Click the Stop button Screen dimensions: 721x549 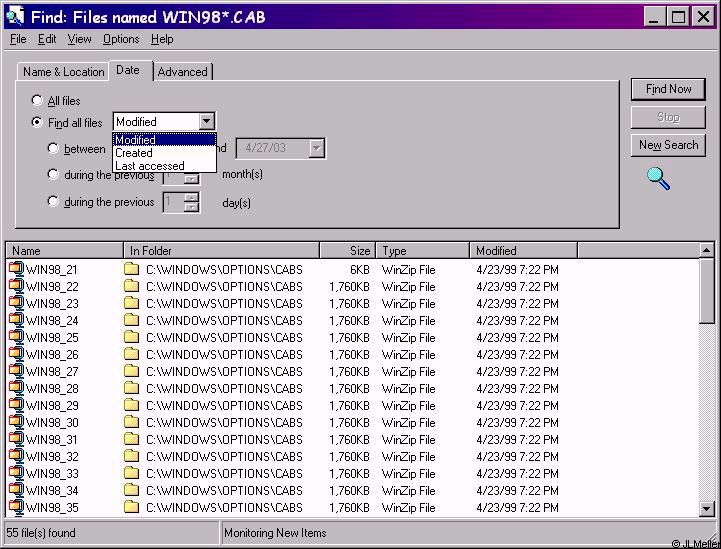668,117
